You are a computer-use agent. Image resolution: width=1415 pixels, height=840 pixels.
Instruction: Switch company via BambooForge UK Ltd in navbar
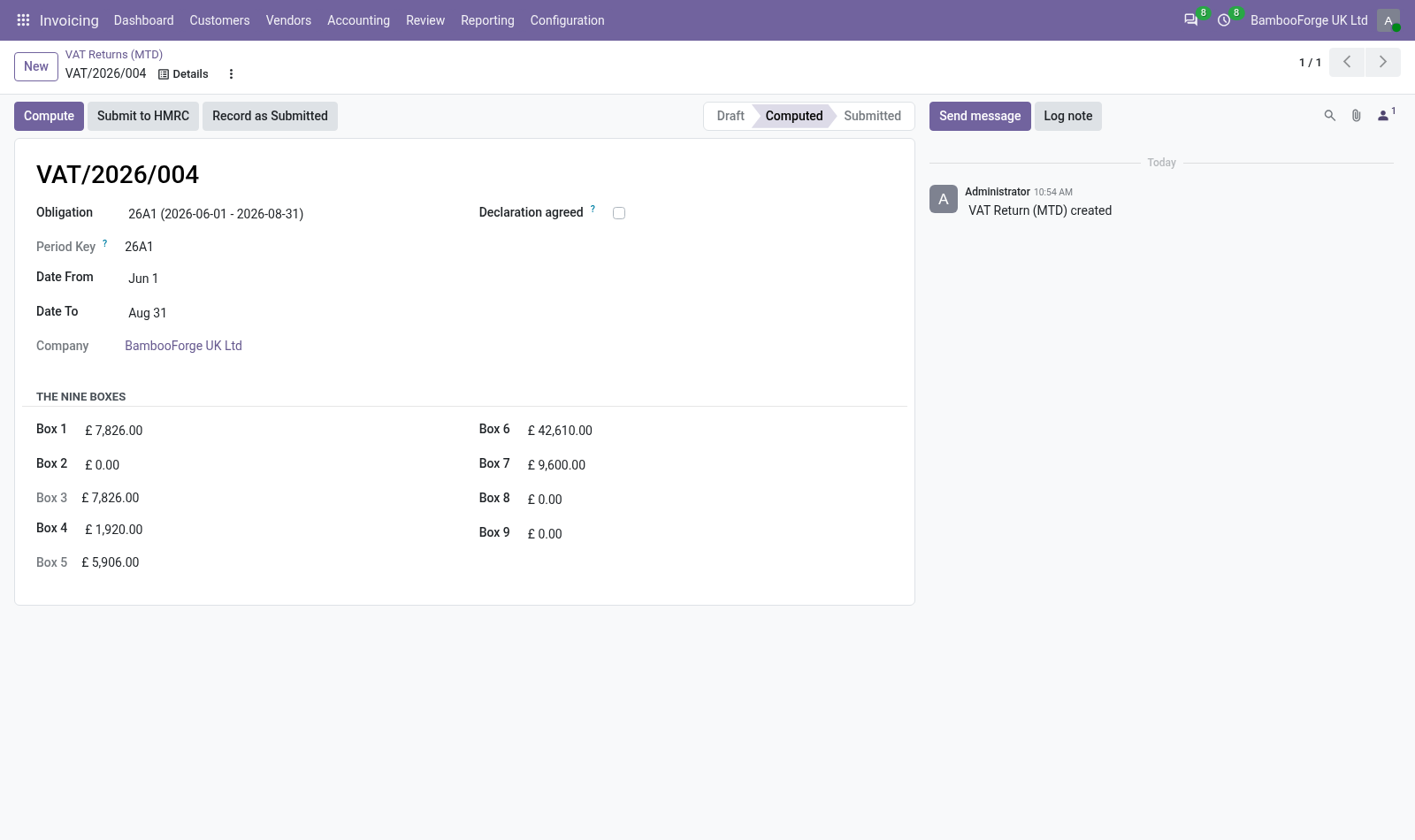[1309, 20]
